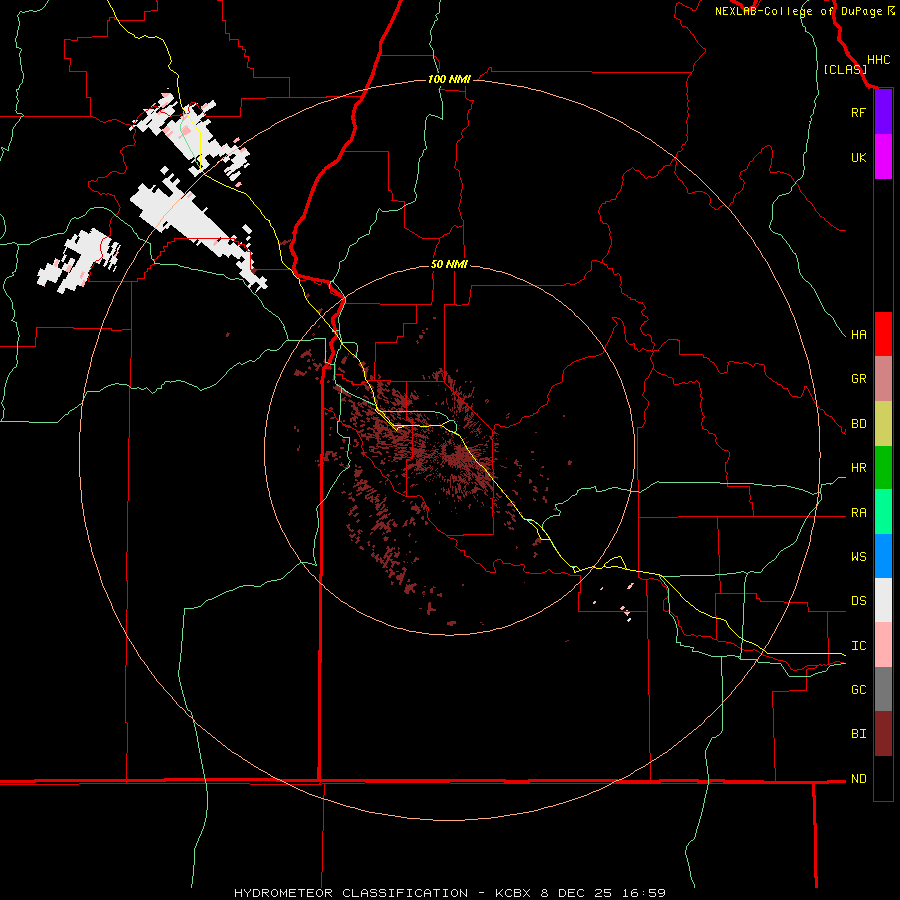Click the GC gray legend swatch
900x900 pixels.
[883, 689]
